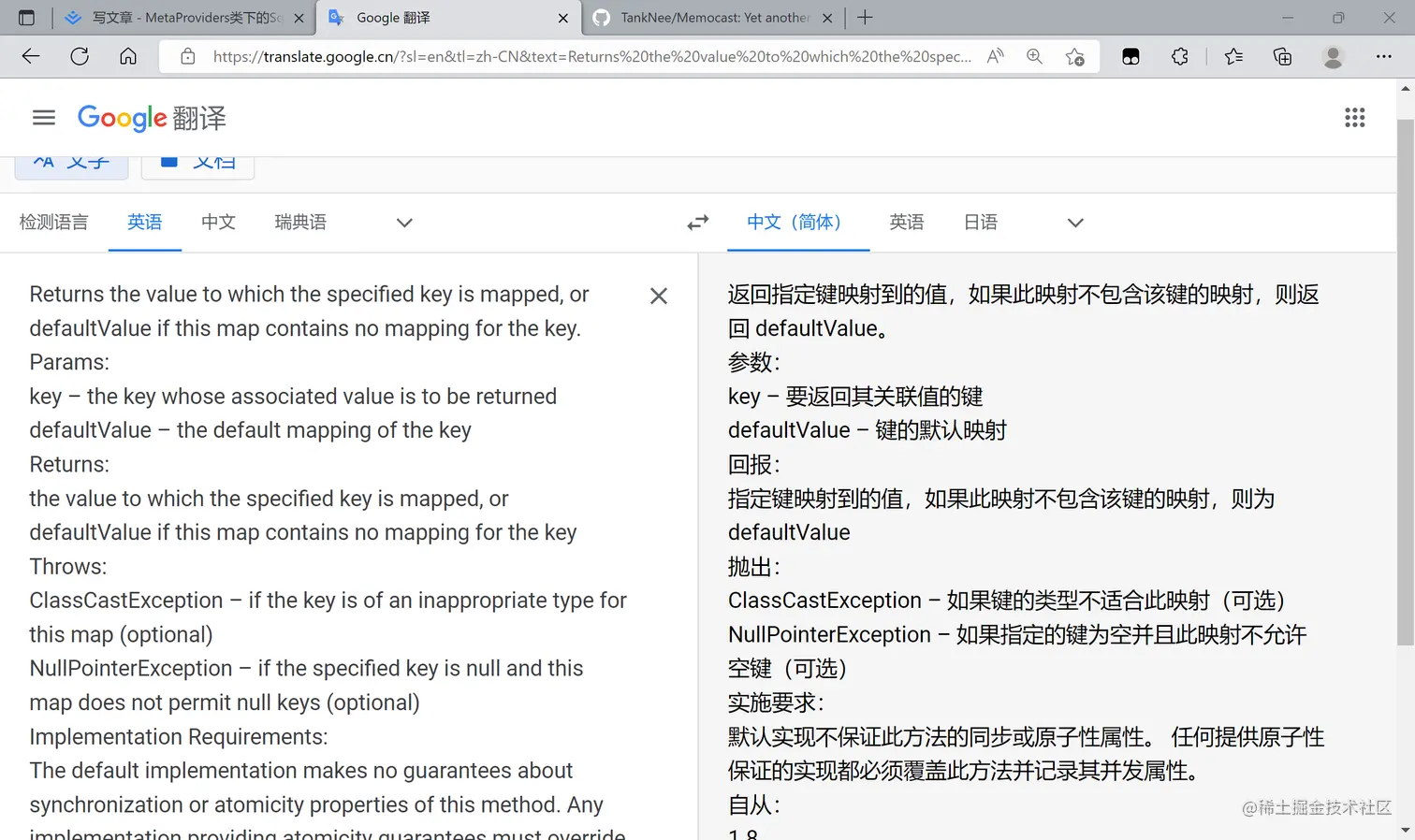Screen dimensions: 1415x840
Task: Open zoom control in address bar
Action: tap(1034, 56)
